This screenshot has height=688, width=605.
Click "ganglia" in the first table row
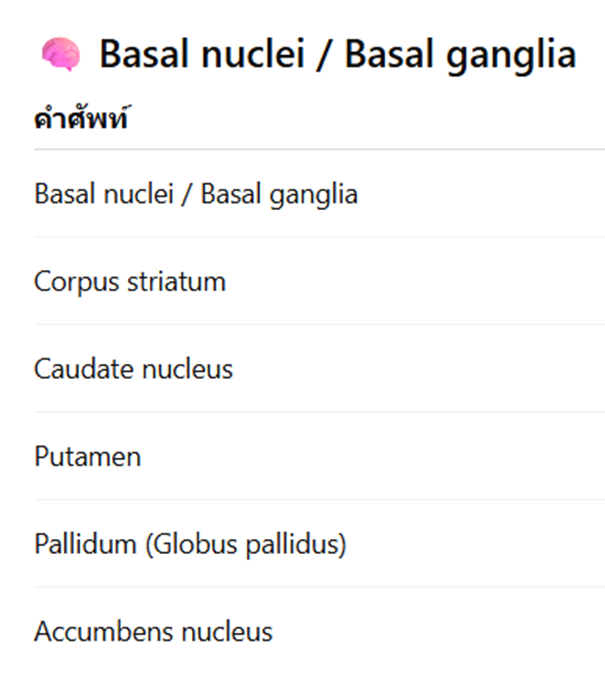[314, 194]
